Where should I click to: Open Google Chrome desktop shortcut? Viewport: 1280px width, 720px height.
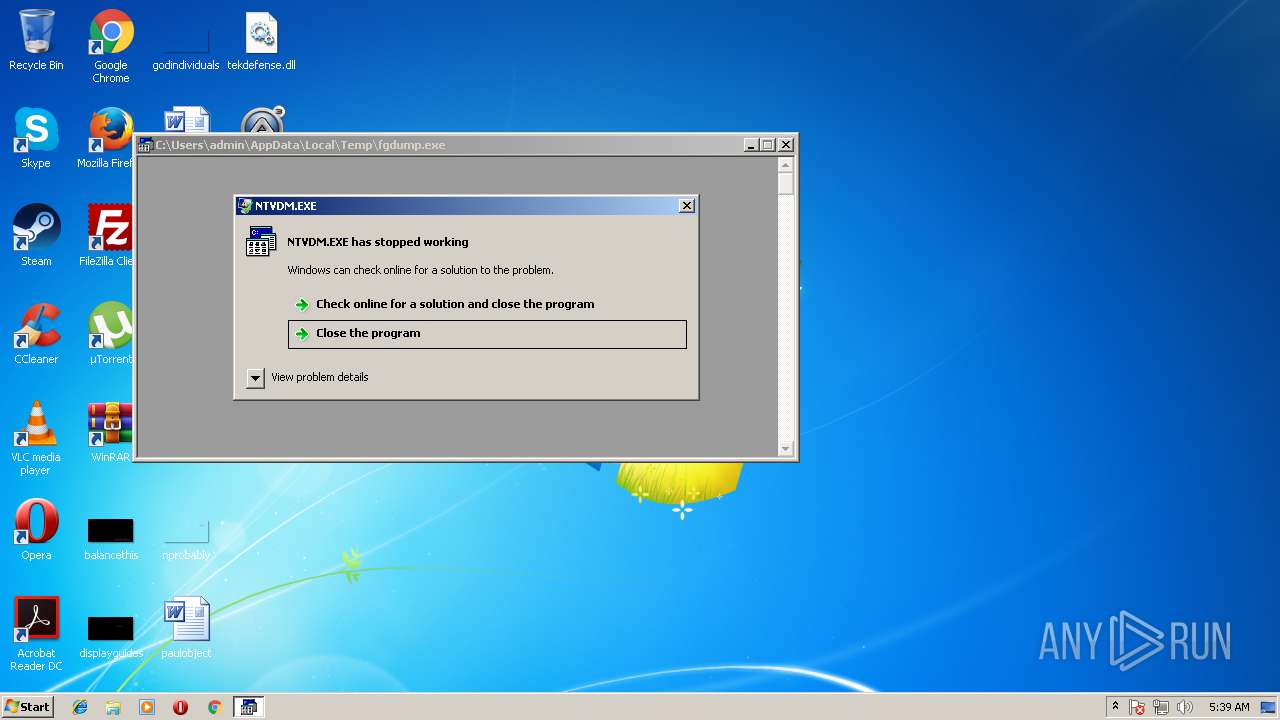click(x=111, y=46)
